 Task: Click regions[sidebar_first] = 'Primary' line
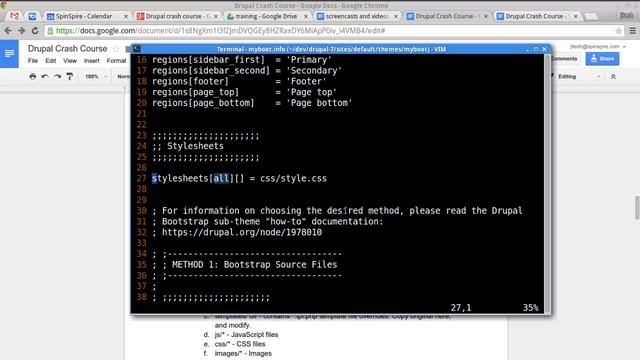pos(242,60)
